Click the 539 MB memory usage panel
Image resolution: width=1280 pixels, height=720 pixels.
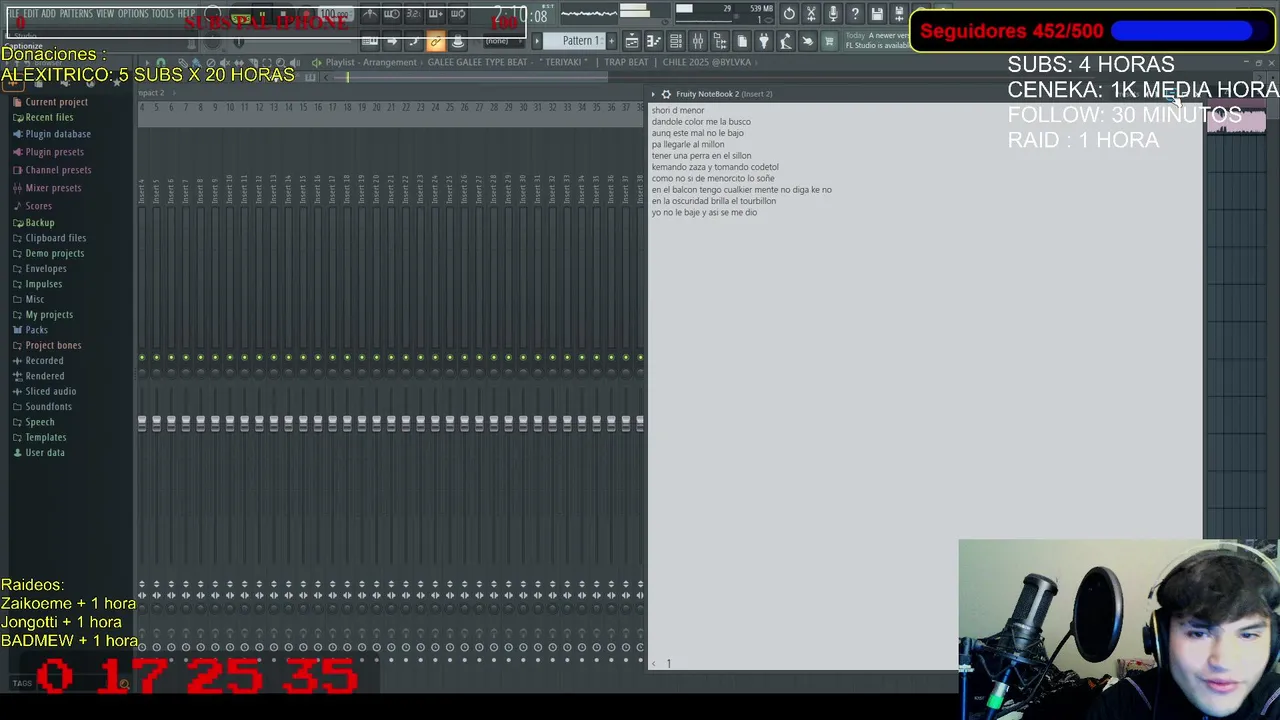(x=747, y=14)
